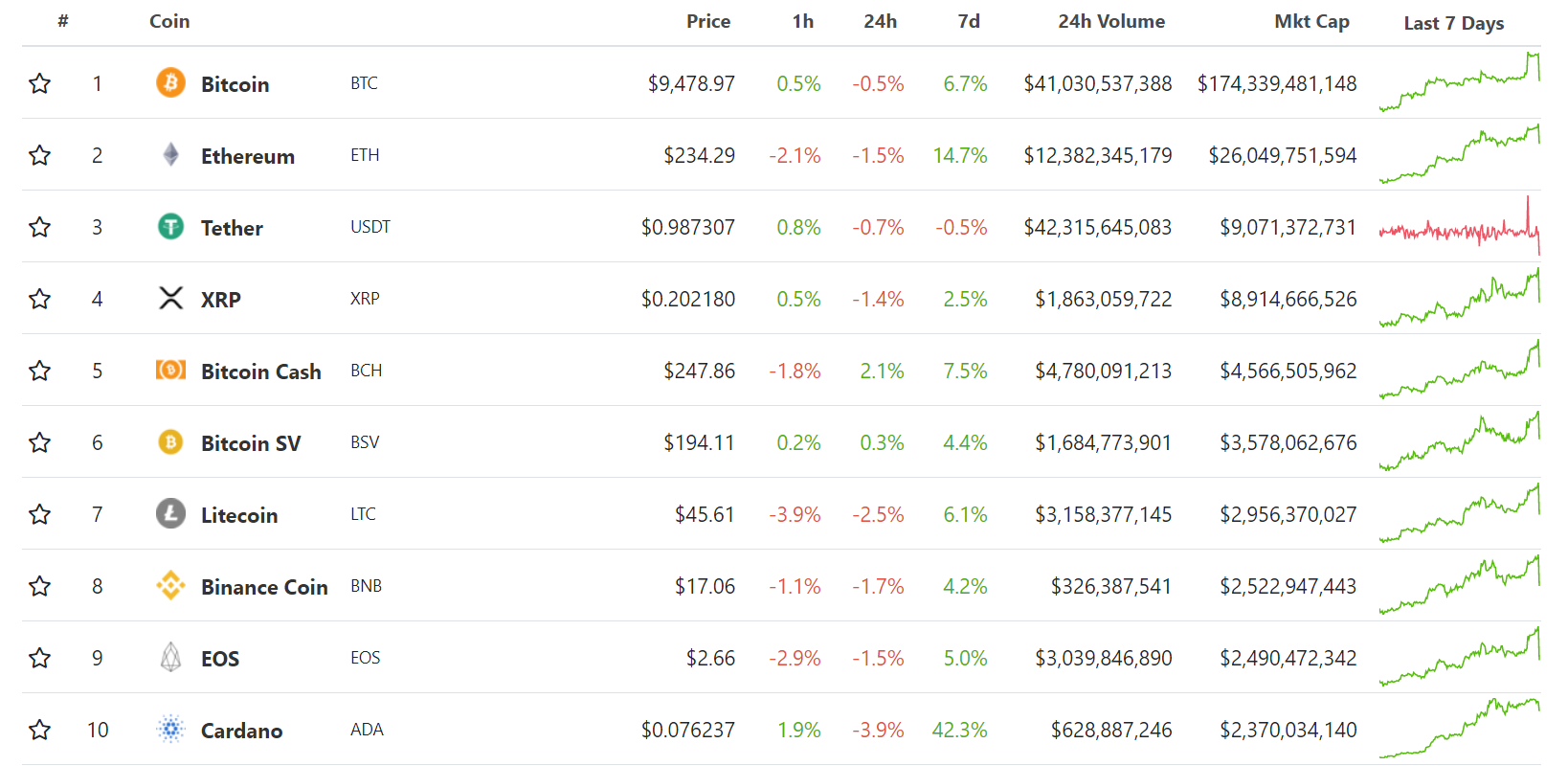Sort by 24h change column header
This screenshot has height=766, width=1568.
point(881,21)
